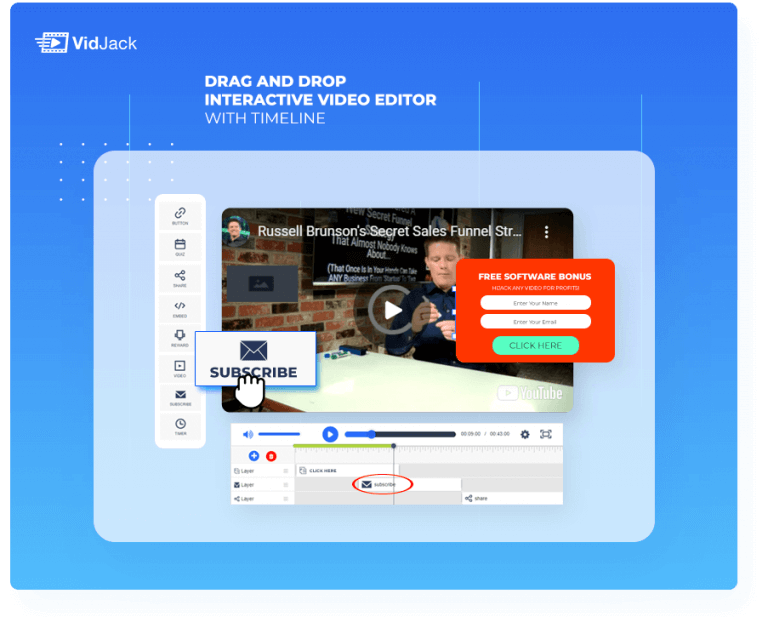Select the Embed code element tool
This screenshot has height=628, width=768.
(180, 309)
